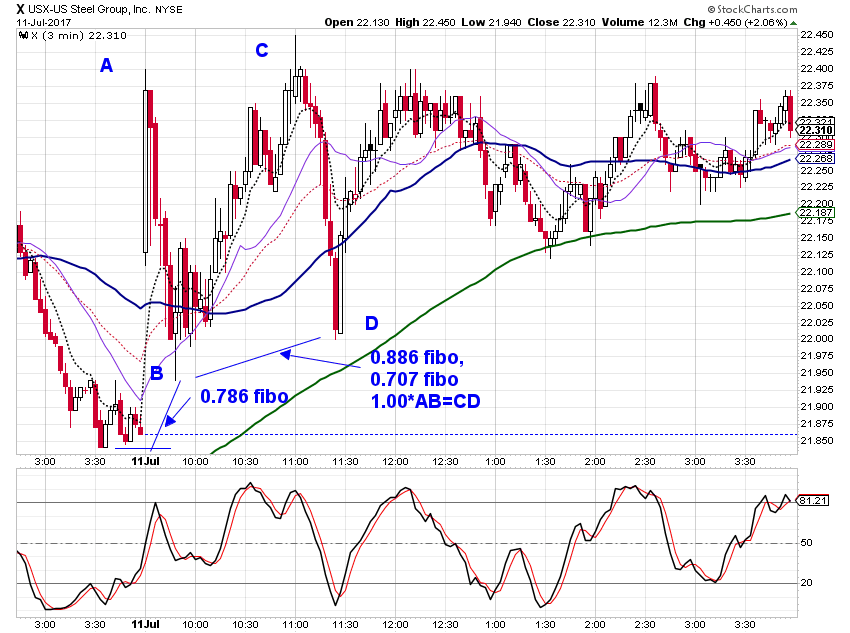The width and height of the screenshot is (850, 633).
Task: Click the '11:30' label under the price chart
Action: click(345, 462)
